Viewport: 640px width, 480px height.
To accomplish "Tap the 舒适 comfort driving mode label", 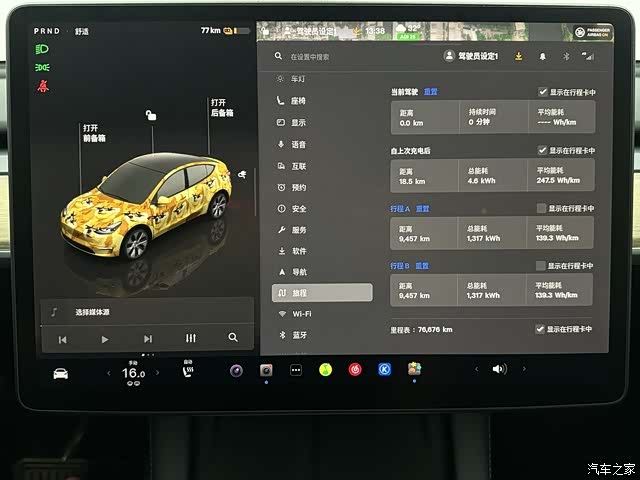I will 82,31.
